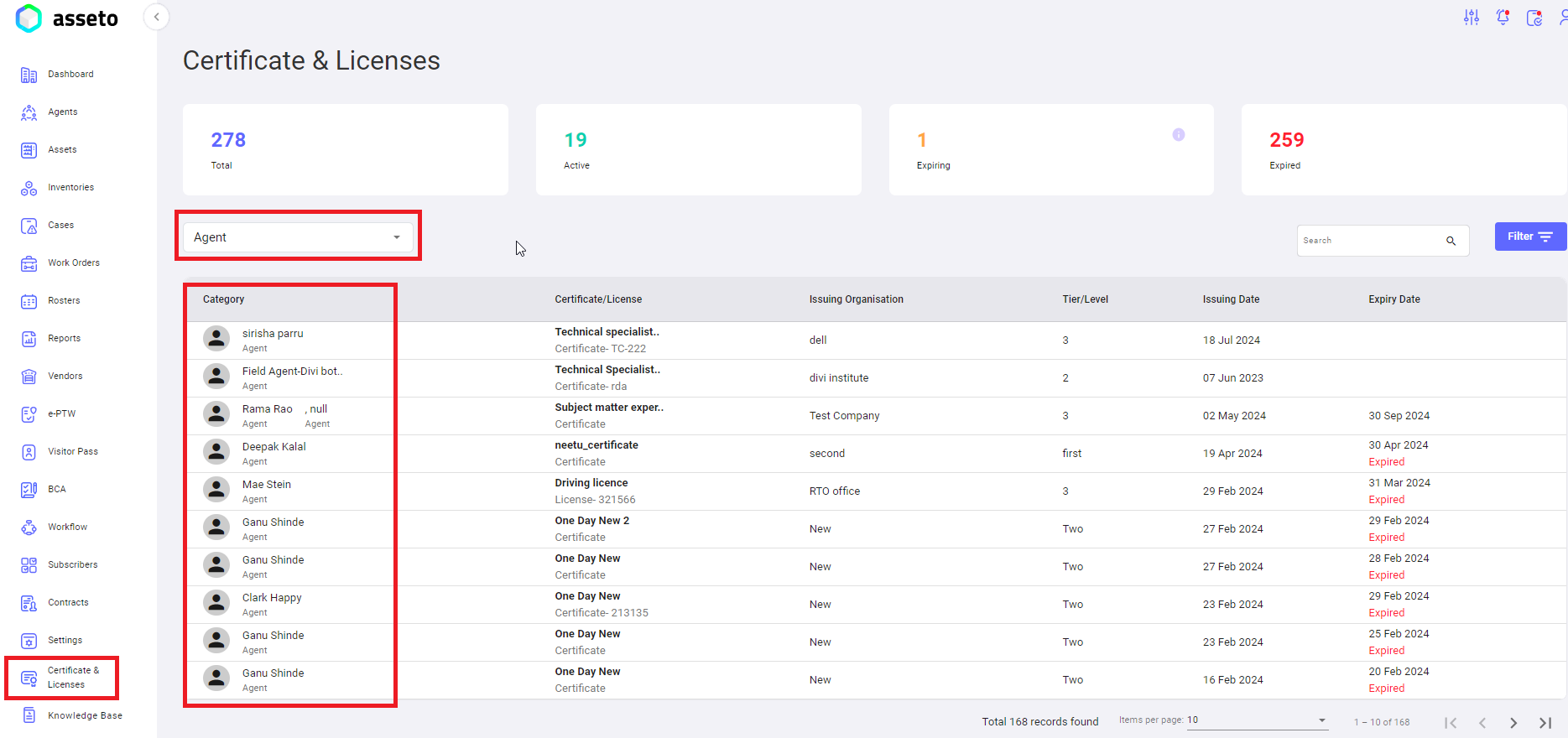Select the Deepak Kalal row name

tap(274, 447)
